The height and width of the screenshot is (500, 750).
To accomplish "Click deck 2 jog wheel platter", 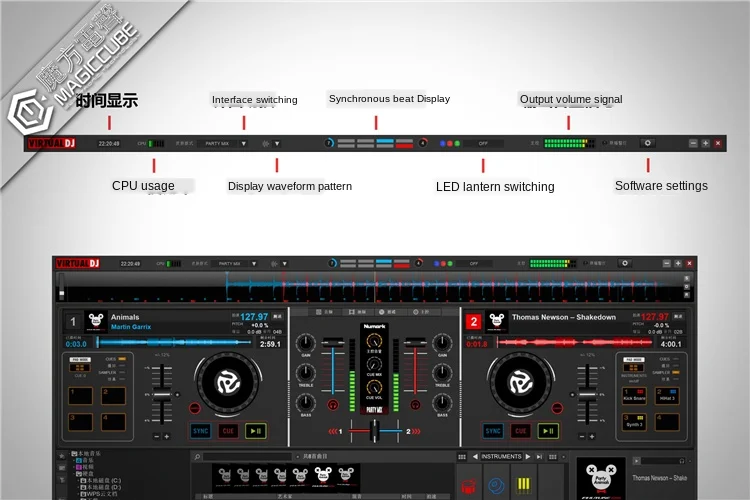I will [x=520, y=383].
